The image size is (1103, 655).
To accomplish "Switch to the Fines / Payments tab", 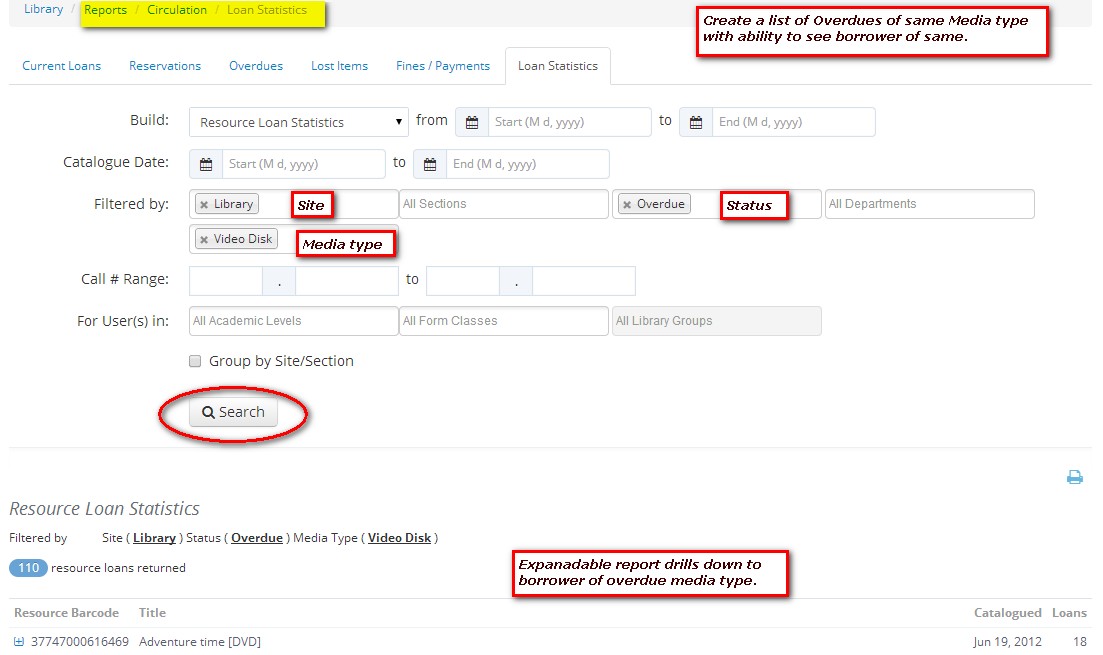I will point(443,66).
